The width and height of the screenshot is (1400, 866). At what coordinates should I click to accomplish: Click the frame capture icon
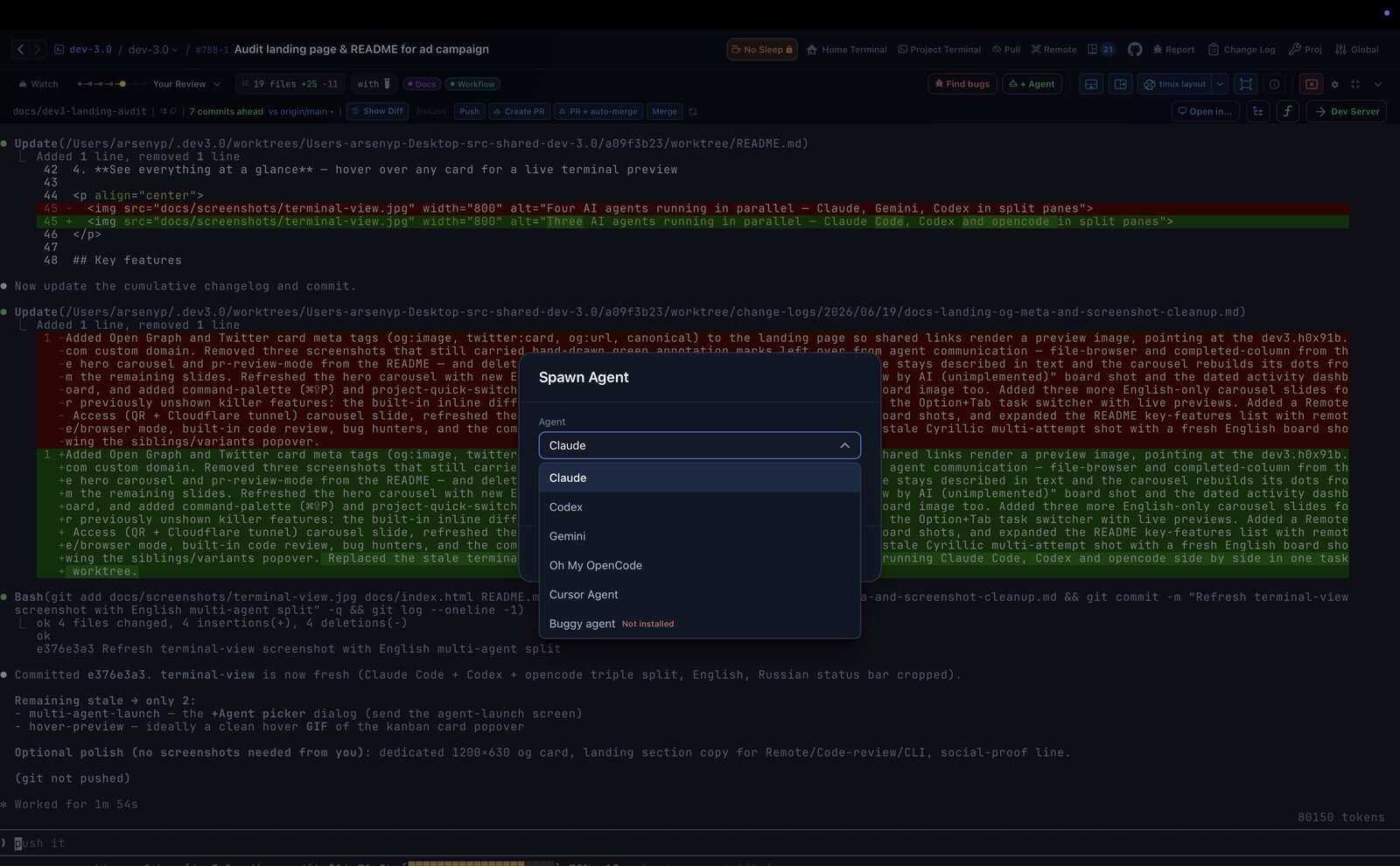tap(1246, 84)
